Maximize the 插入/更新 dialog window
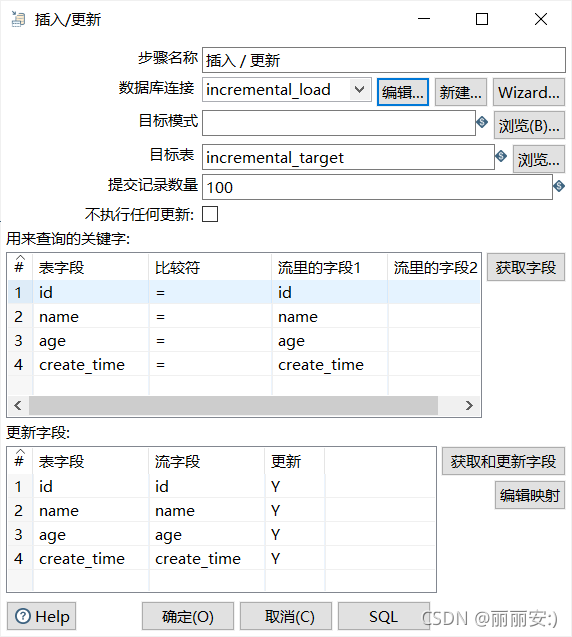The width and height of the screenshot is (572, 637). pos(482,19)
